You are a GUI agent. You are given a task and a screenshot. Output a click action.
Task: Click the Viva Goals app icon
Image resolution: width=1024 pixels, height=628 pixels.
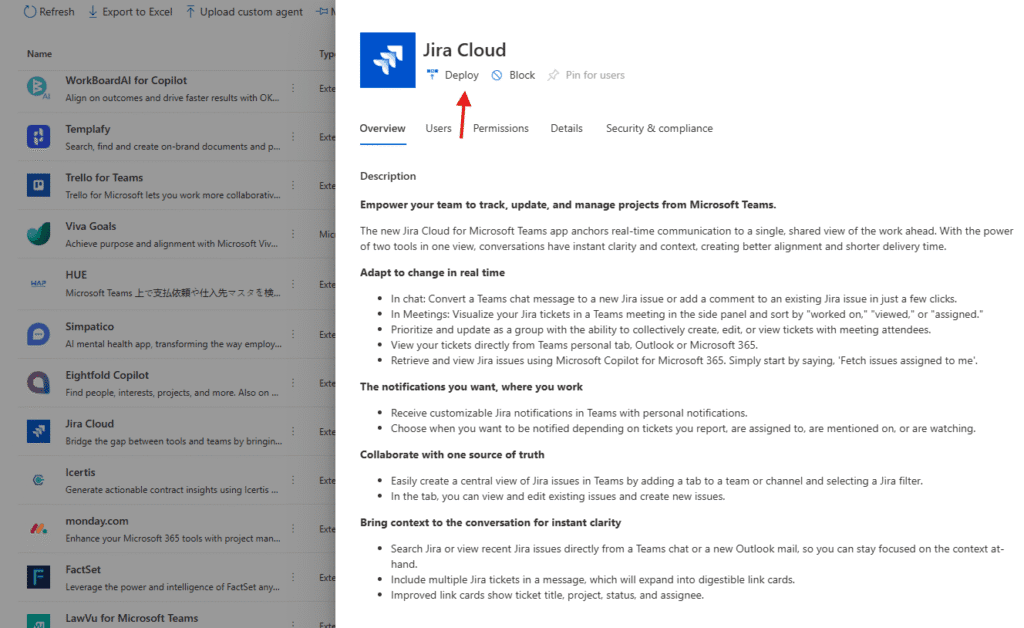[x=38, y=233]
